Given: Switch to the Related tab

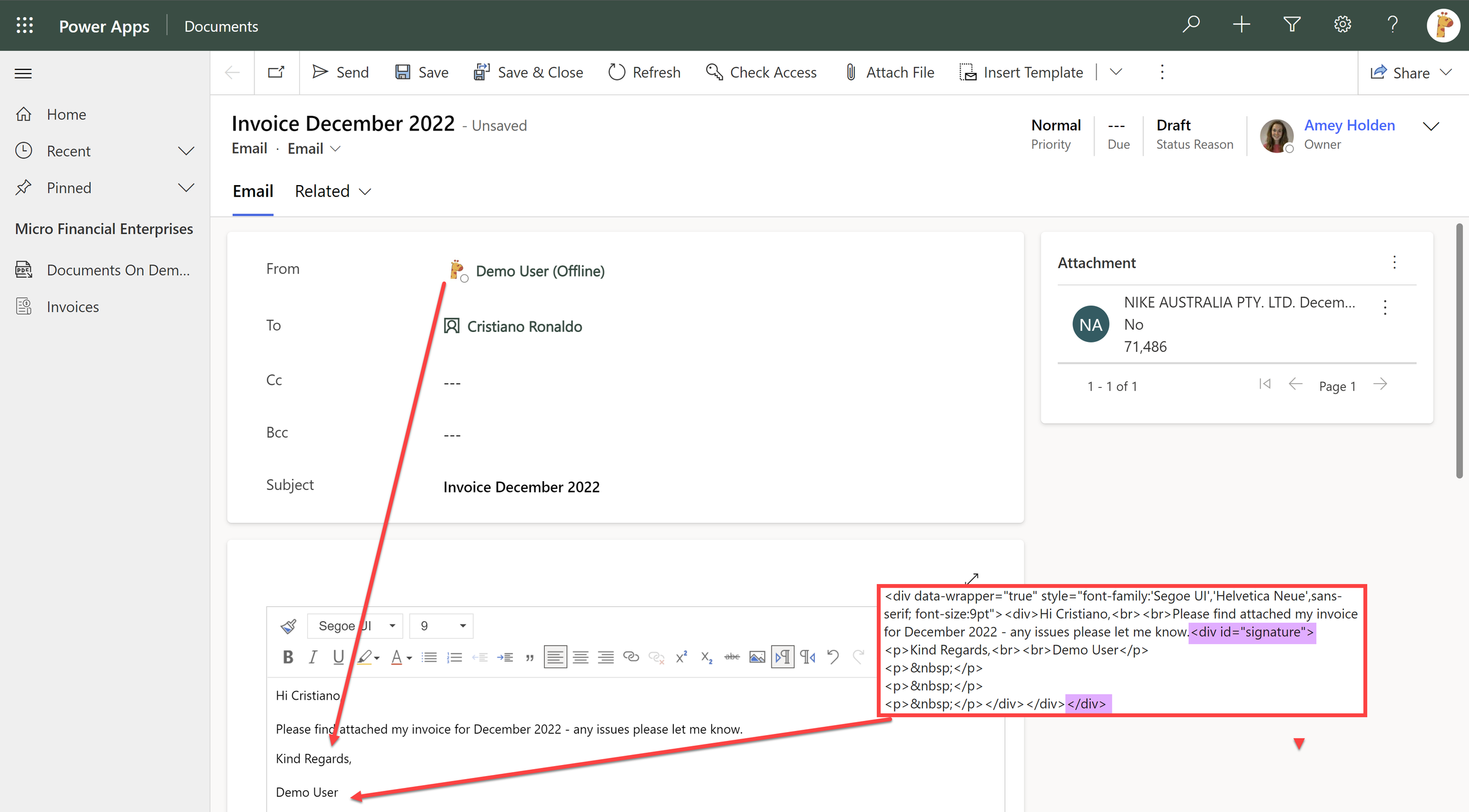Looking at the screenshot, I should click(x=323, y=190).
